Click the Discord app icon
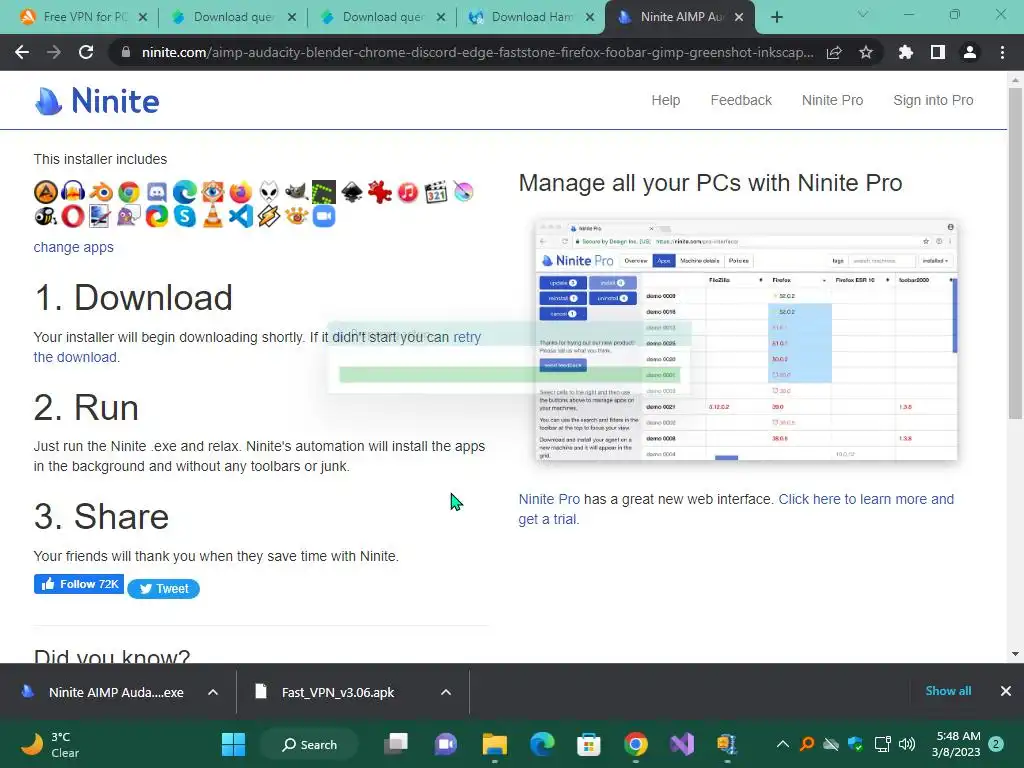 pos(157,192)
